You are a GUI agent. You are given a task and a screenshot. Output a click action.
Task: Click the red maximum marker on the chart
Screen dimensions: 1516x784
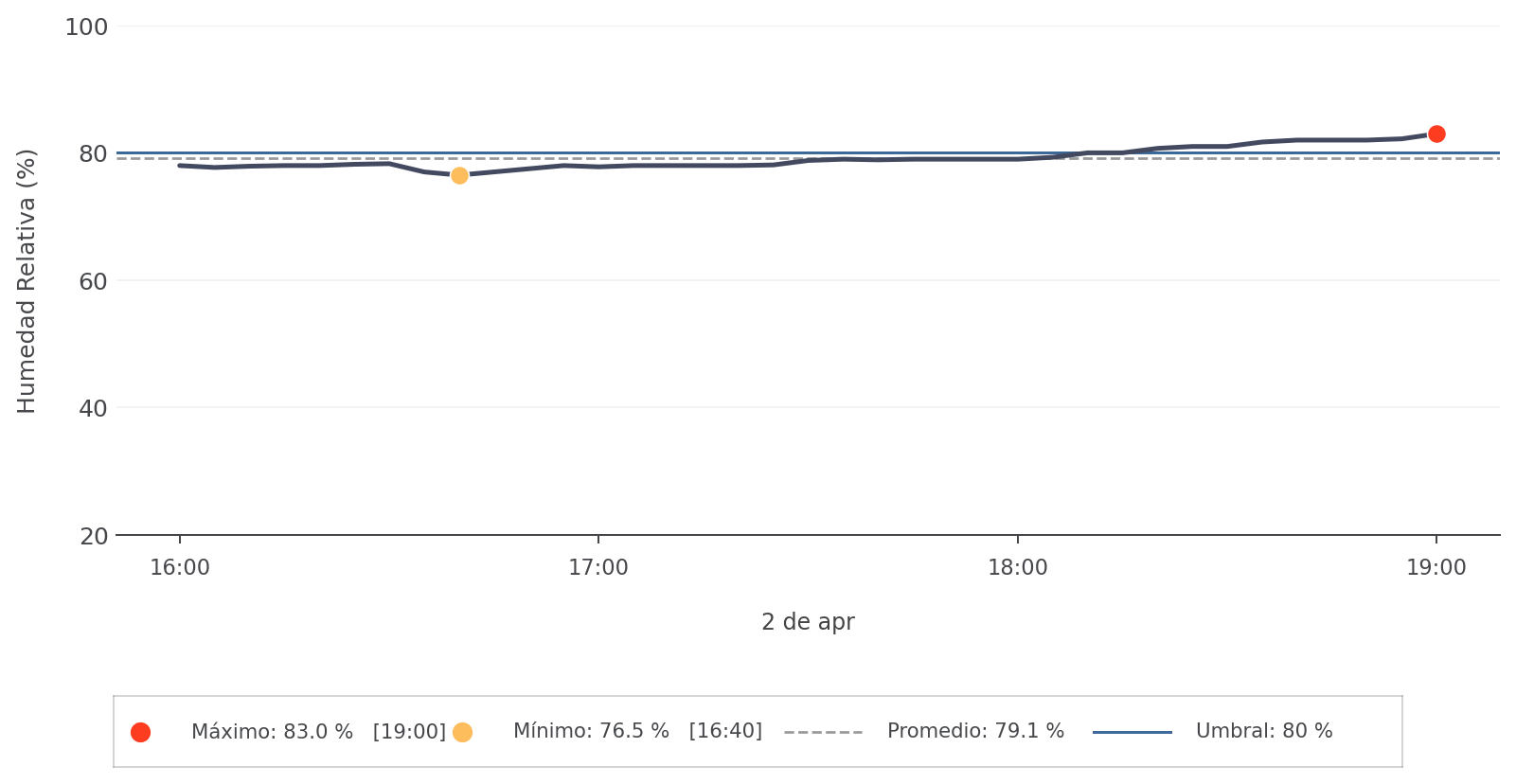1436,134
